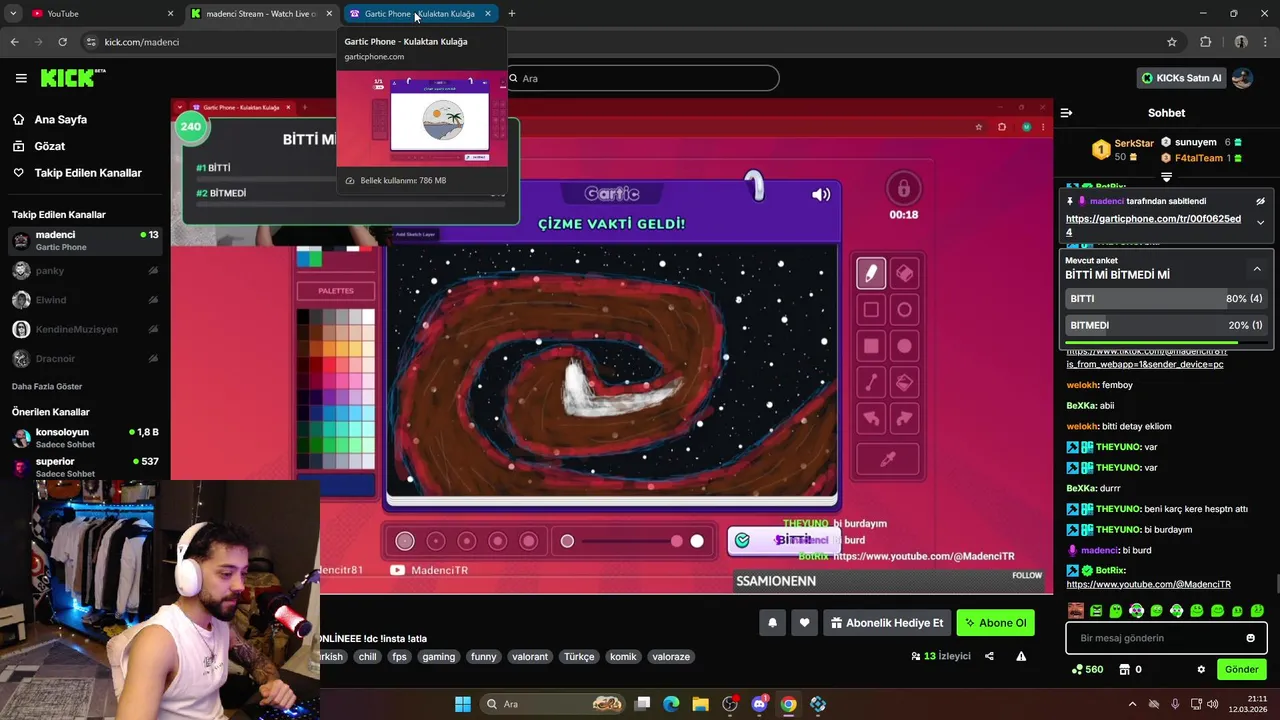Open the KendineMuzisyen channel

pos(85,329)
